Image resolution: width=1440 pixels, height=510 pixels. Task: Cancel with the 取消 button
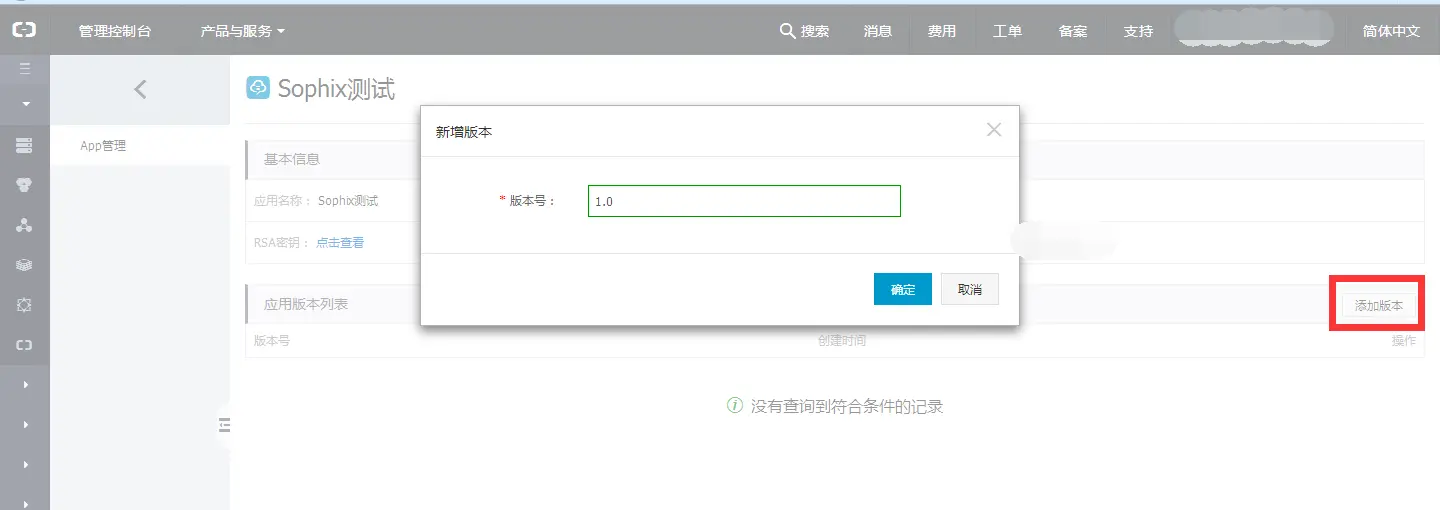[x=970, y=289]
